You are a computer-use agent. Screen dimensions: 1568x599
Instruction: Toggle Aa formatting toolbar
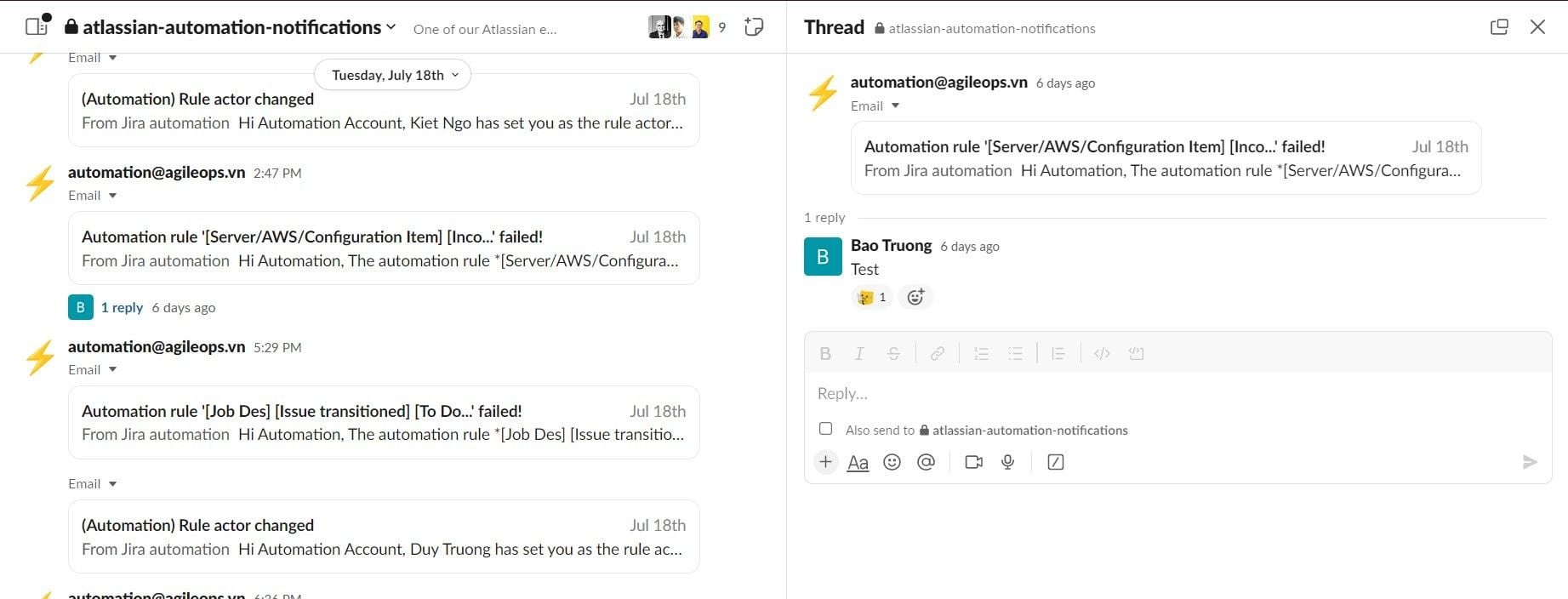tap(858, 462)
